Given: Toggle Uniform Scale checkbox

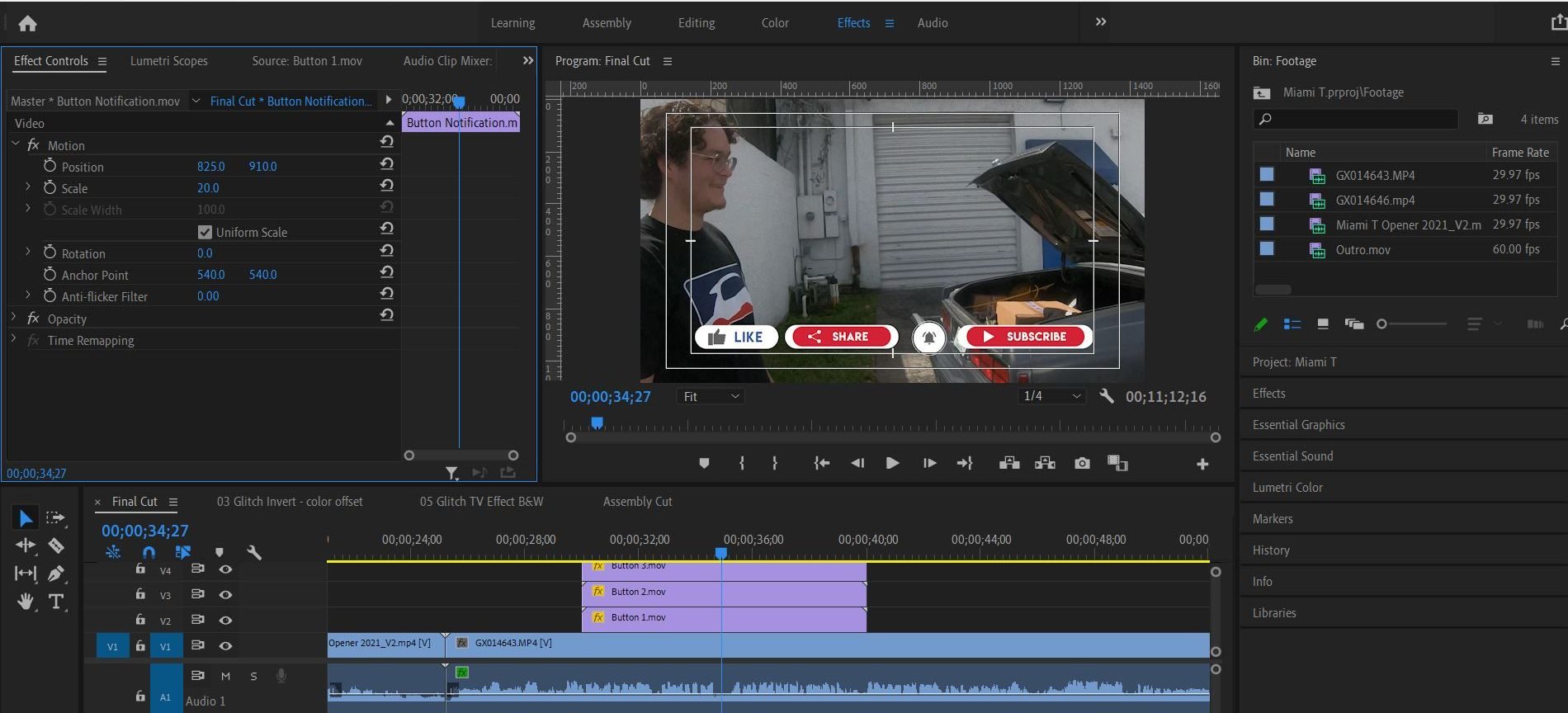Looking at the screenshot, I should [x=205, y=232].
